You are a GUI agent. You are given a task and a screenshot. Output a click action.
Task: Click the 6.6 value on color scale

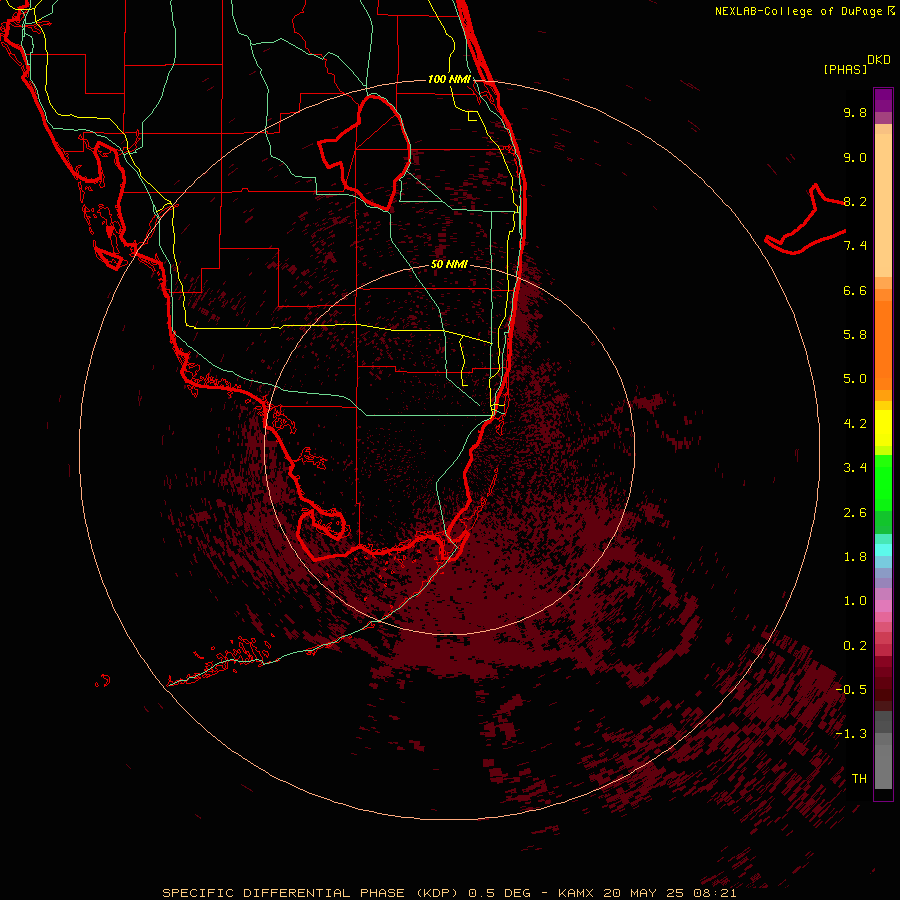[855, 290]
